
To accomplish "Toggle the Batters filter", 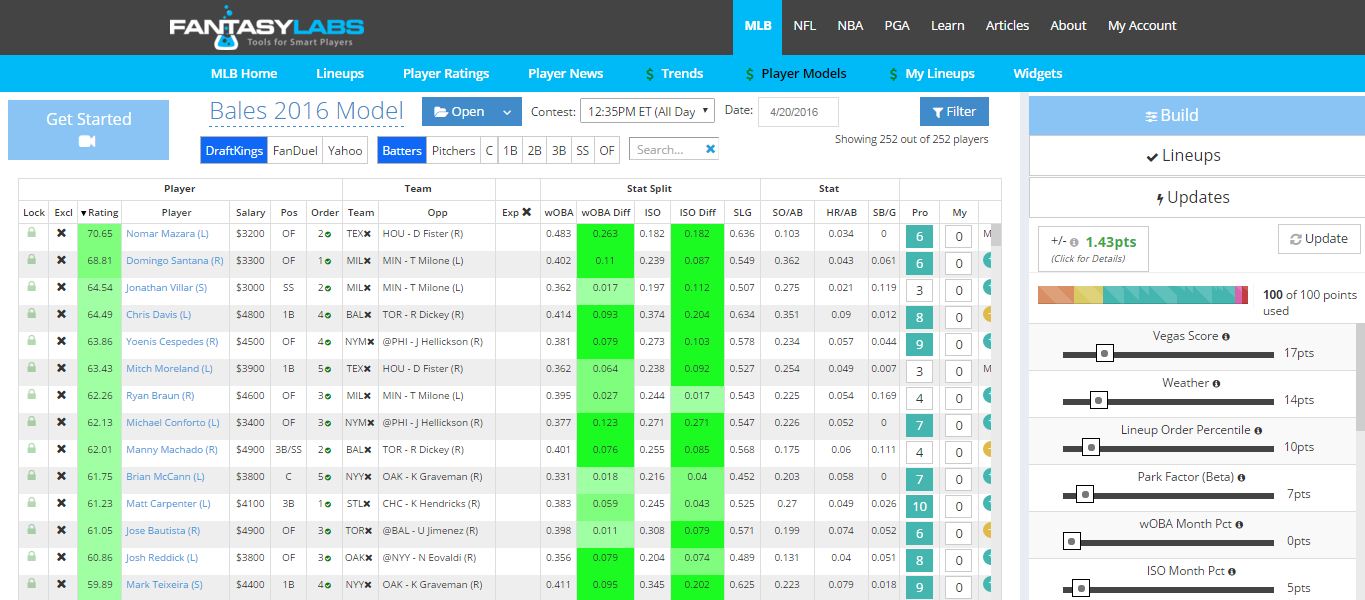I will click(401, 150).
